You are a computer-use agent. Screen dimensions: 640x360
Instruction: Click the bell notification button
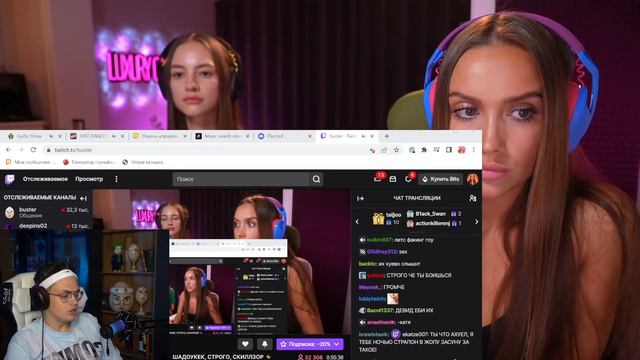264,344
